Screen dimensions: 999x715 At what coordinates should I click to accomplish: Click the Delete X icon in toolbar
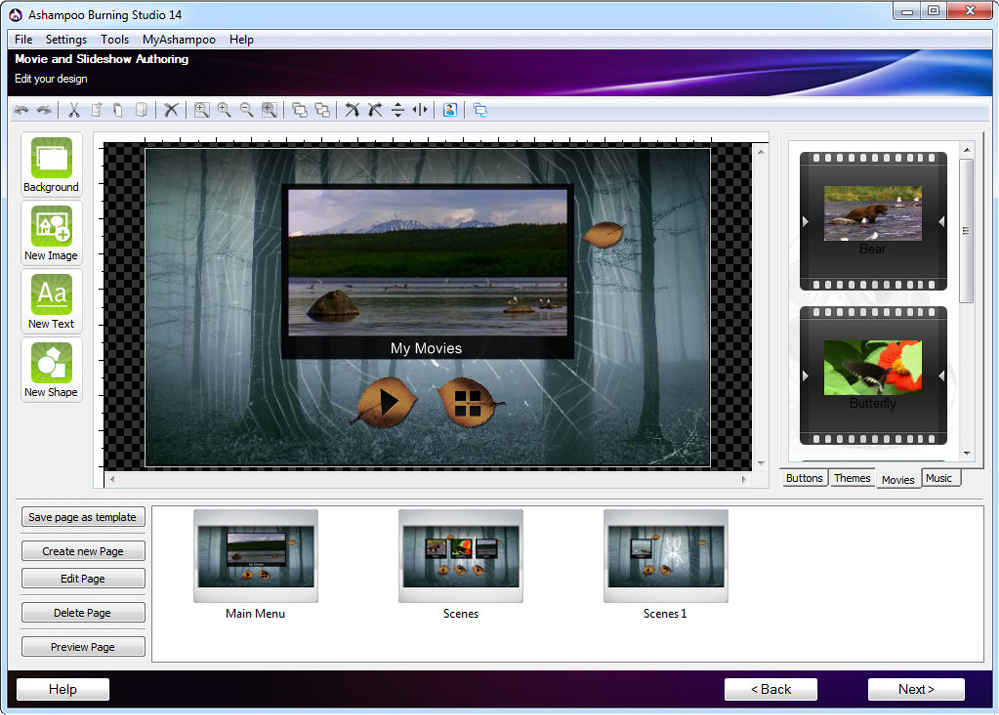coord(171,110)
